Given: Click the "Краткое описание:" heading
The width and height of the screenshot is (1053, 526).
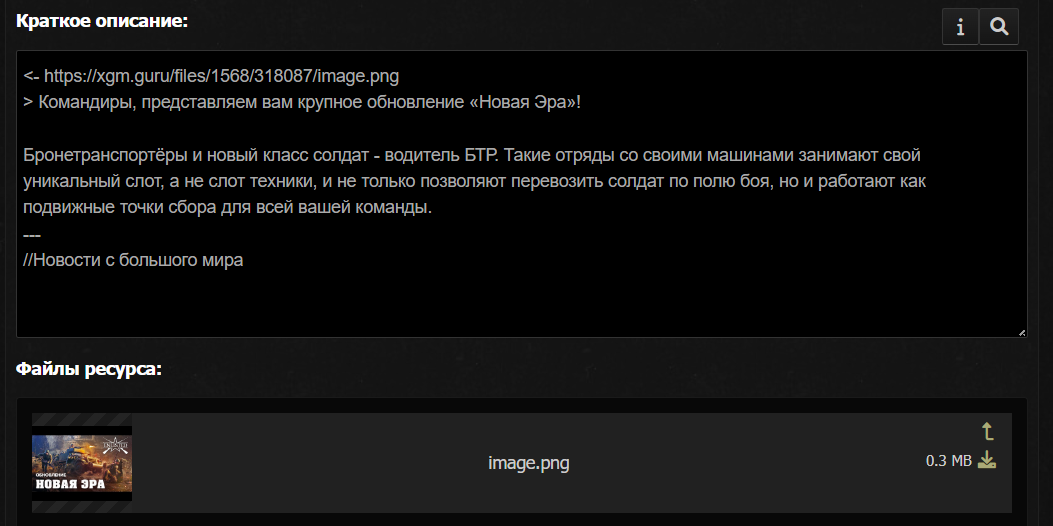Looking at the screenshot, I should [102, 21].
